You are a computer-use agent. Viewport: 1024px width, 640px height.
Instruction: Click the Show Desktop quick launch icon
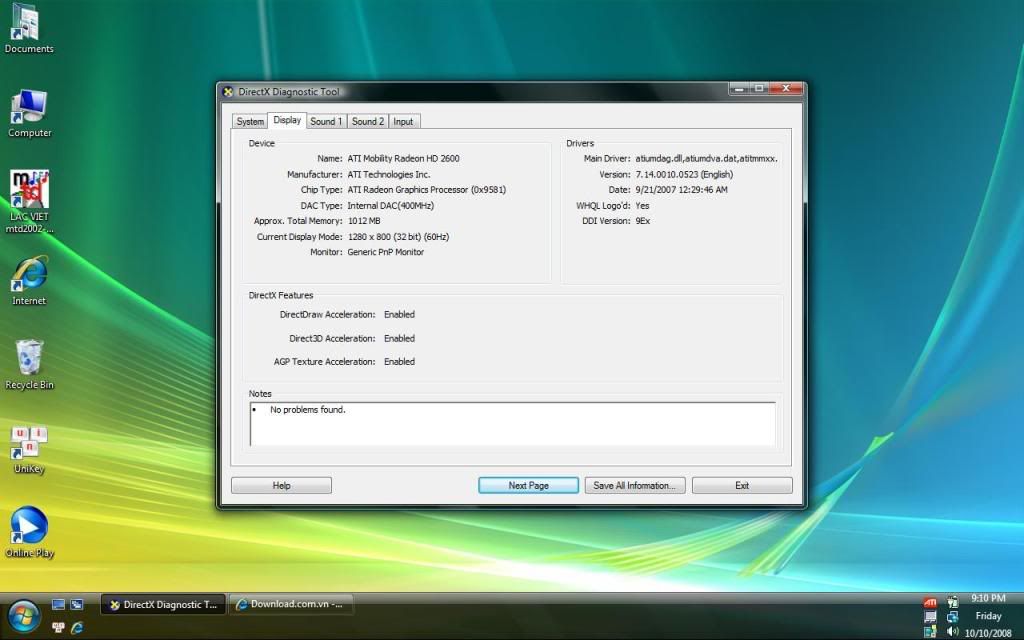(x=58, y=605)
